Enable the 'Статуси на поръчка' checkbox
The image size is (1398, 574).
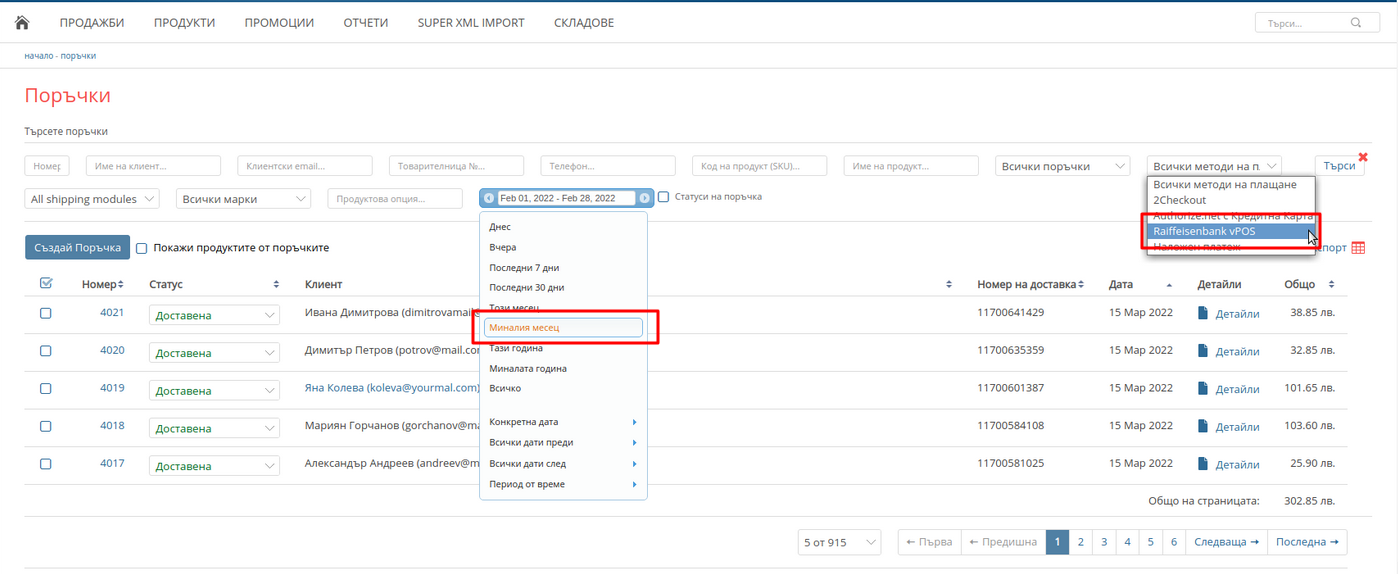pyautogui.click(x=663, y=197)
